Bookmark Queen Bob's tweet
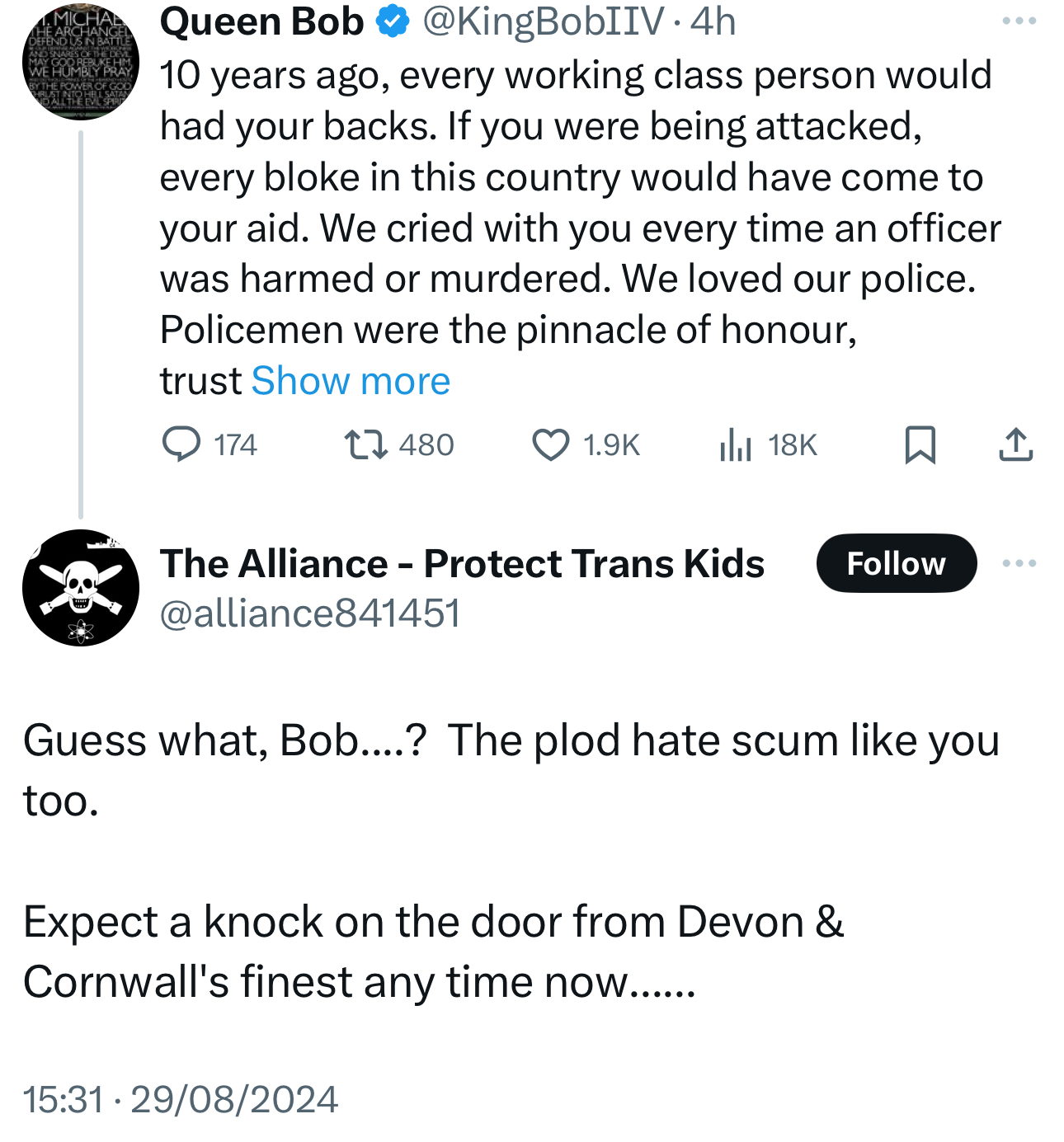 (x=920, y=444)
